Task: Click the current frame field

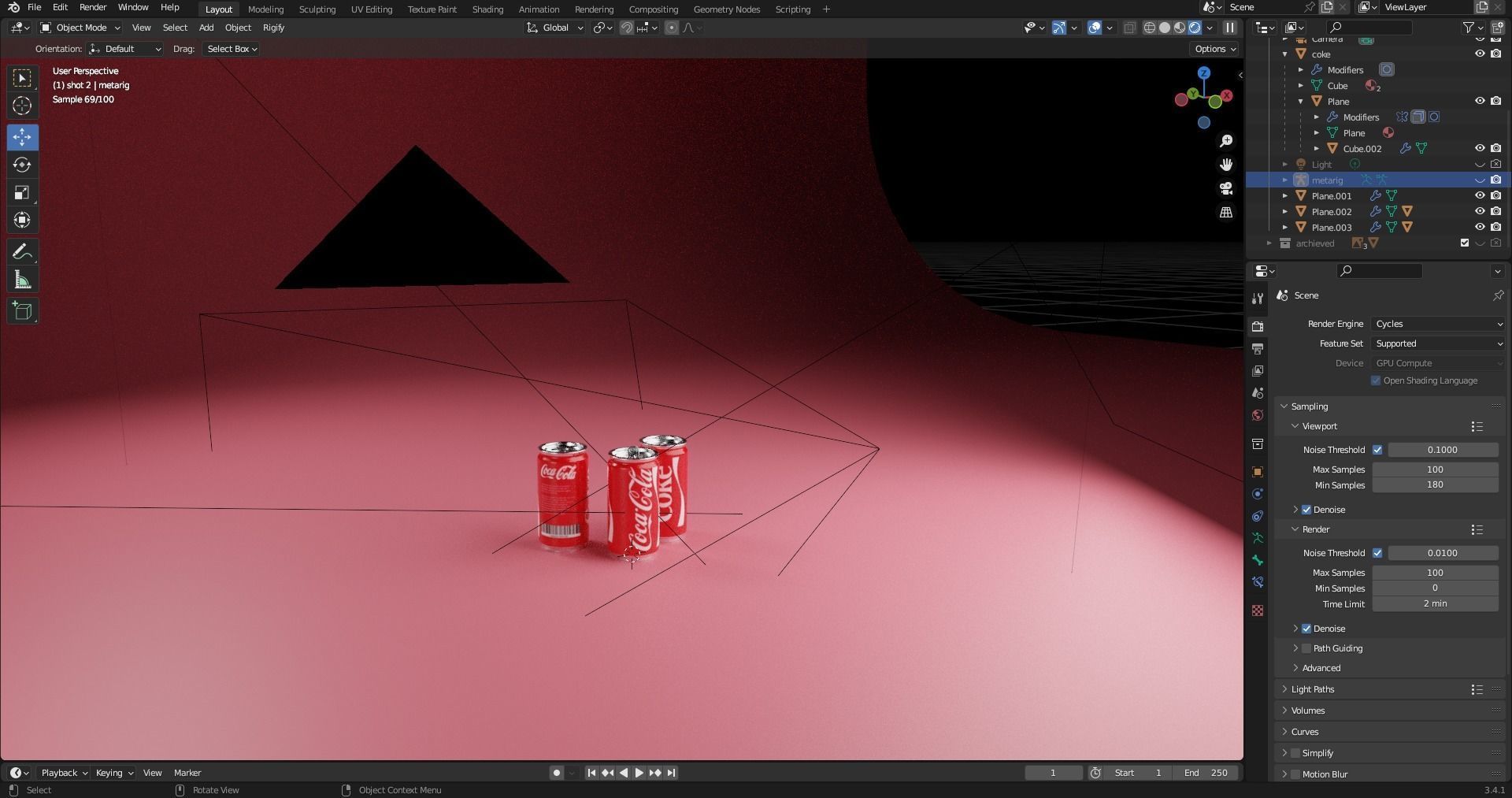Action: click(1053, 773)
